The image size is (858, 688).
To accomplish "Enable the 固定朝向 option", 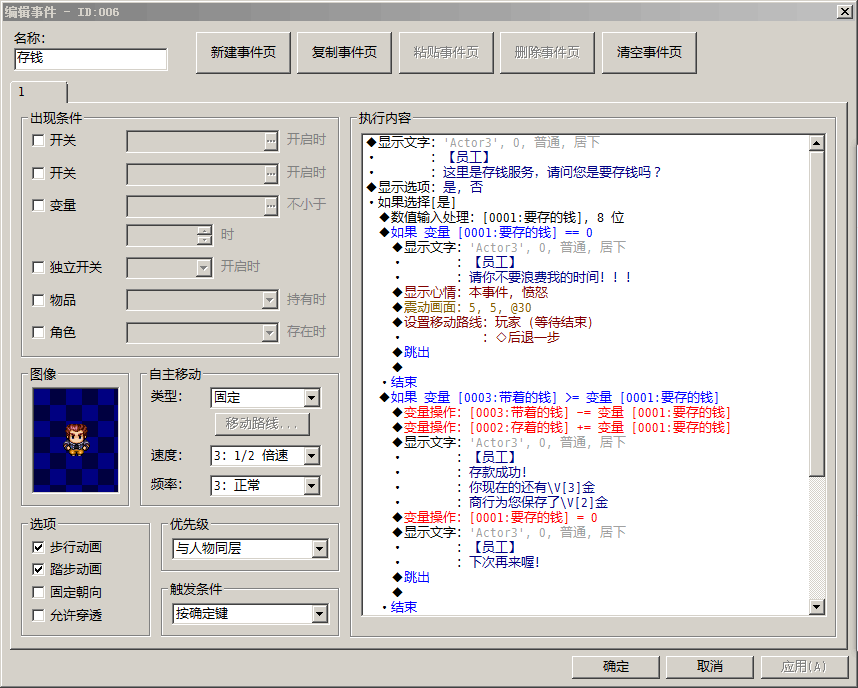I will point(38,592).
